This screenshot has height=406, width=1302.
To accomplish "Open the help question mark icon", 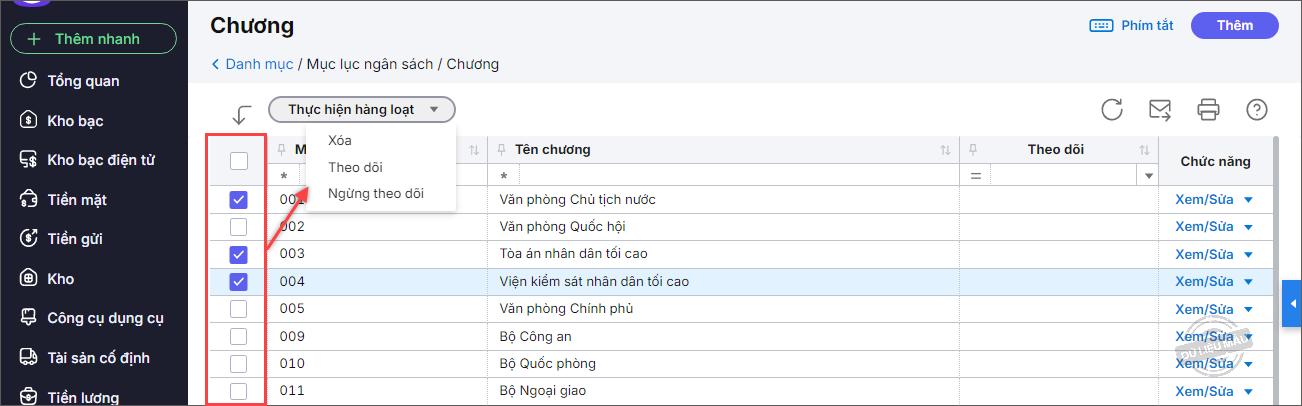I will tap(1257, 110).
